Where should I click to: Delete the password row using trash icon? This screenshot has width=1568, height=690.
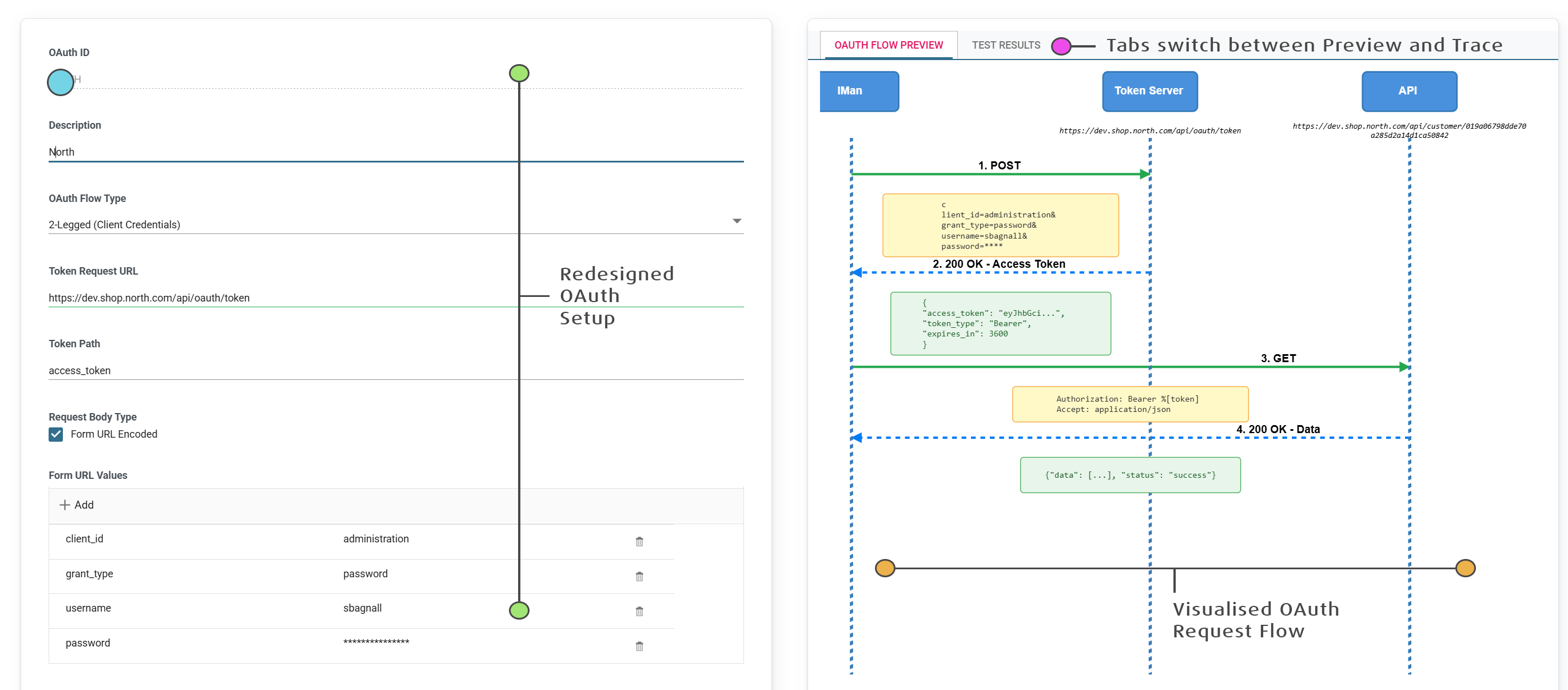pos(639,645)
